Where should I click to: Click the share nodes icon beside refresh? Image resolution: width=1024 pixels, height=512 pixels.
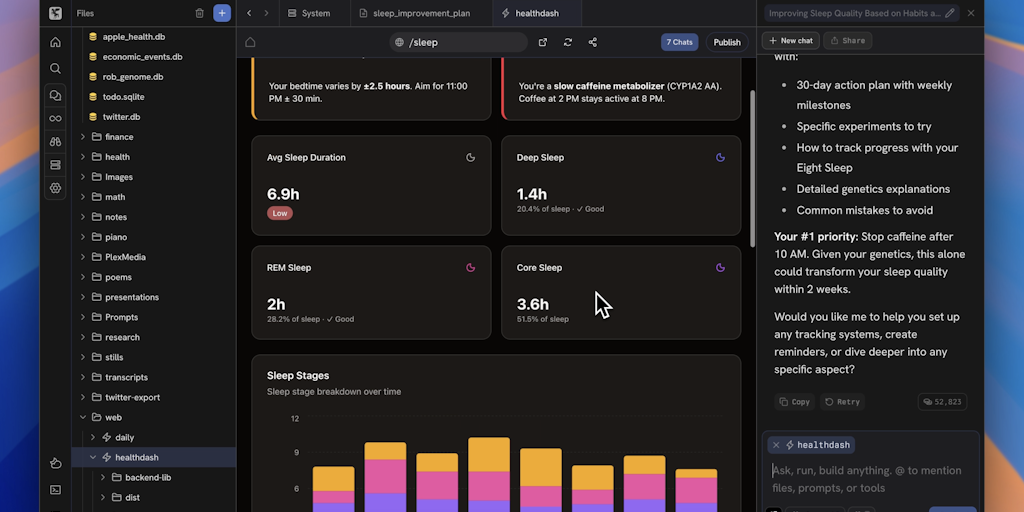point(593,42)
